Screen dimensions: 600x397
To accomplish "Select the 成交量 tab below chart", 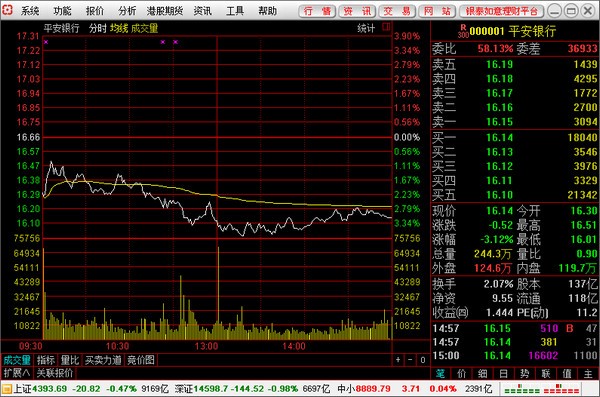I will 17,360.
